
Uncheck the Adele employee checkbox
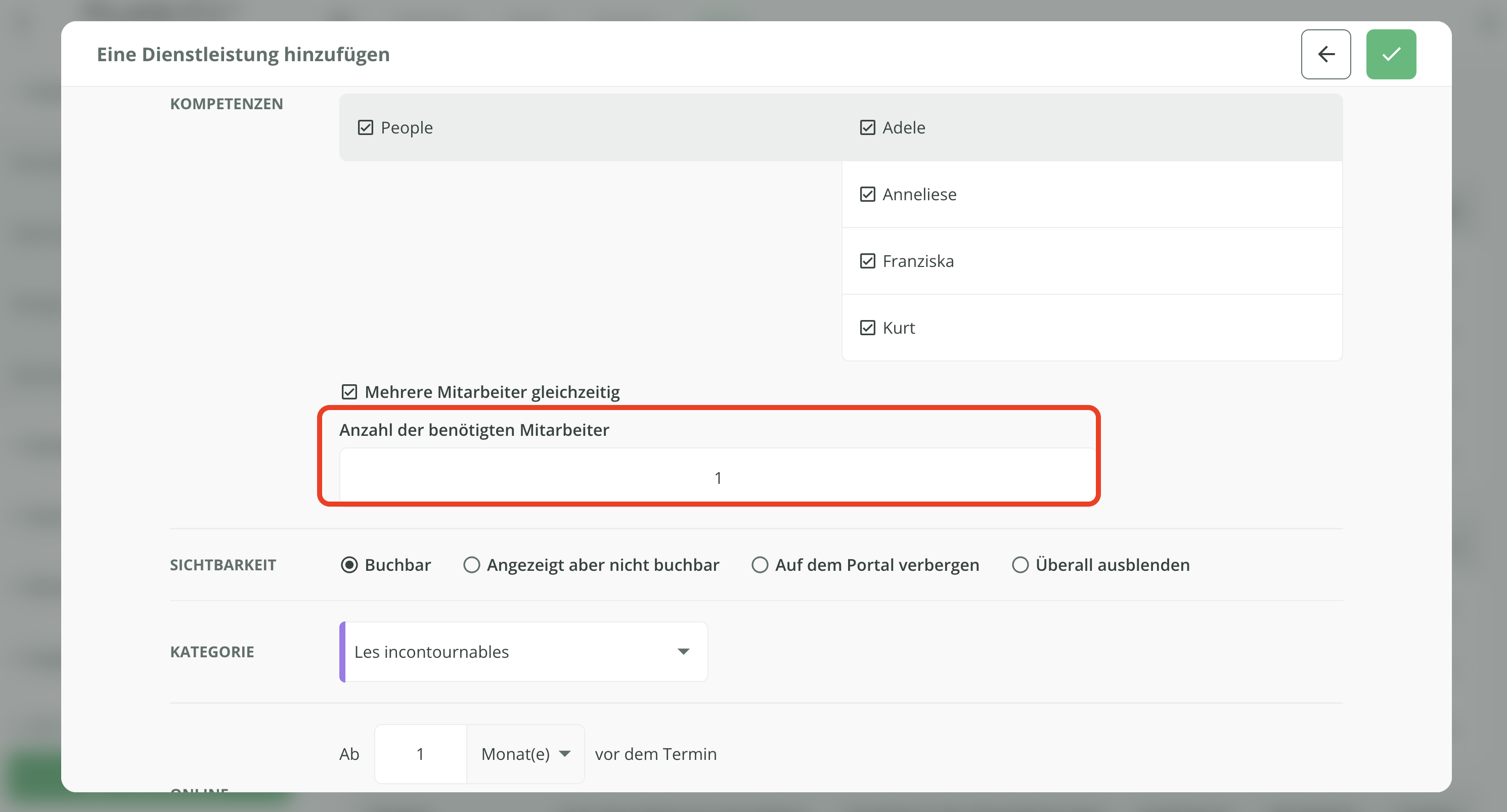tap(867, 127)
